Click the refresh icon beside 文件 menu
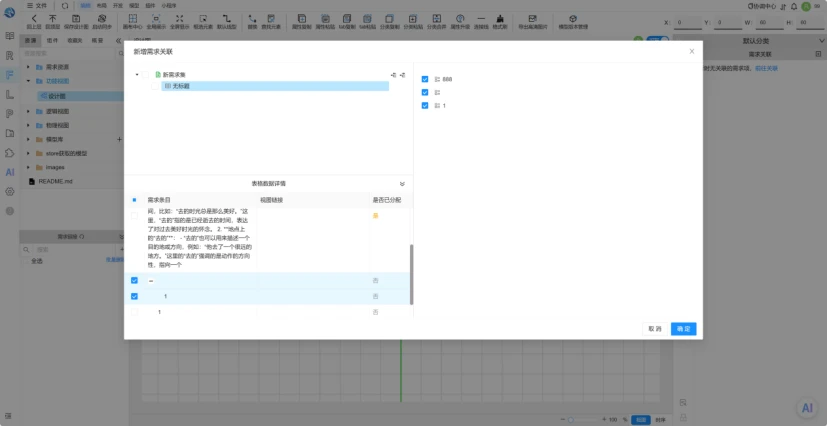 point(64,6)
